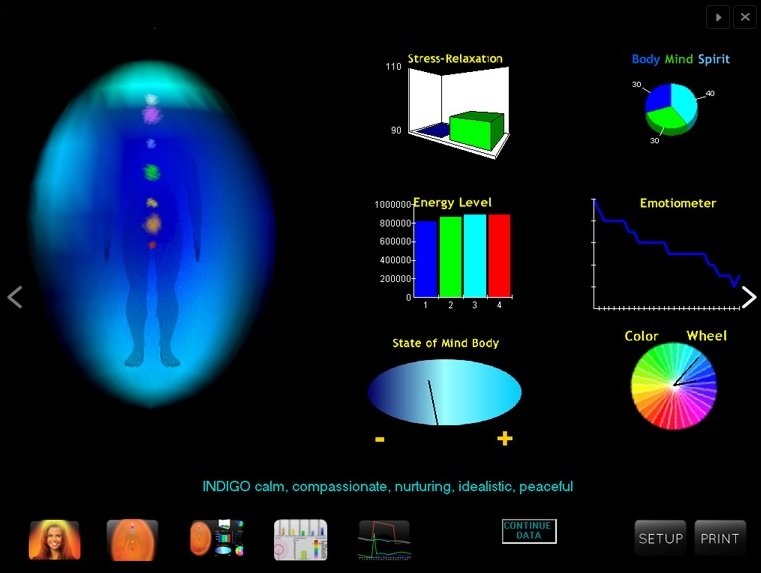This screenshot has width=761, height=573.
Task: Start slideshow with the play icon
Action: (718, 17)
